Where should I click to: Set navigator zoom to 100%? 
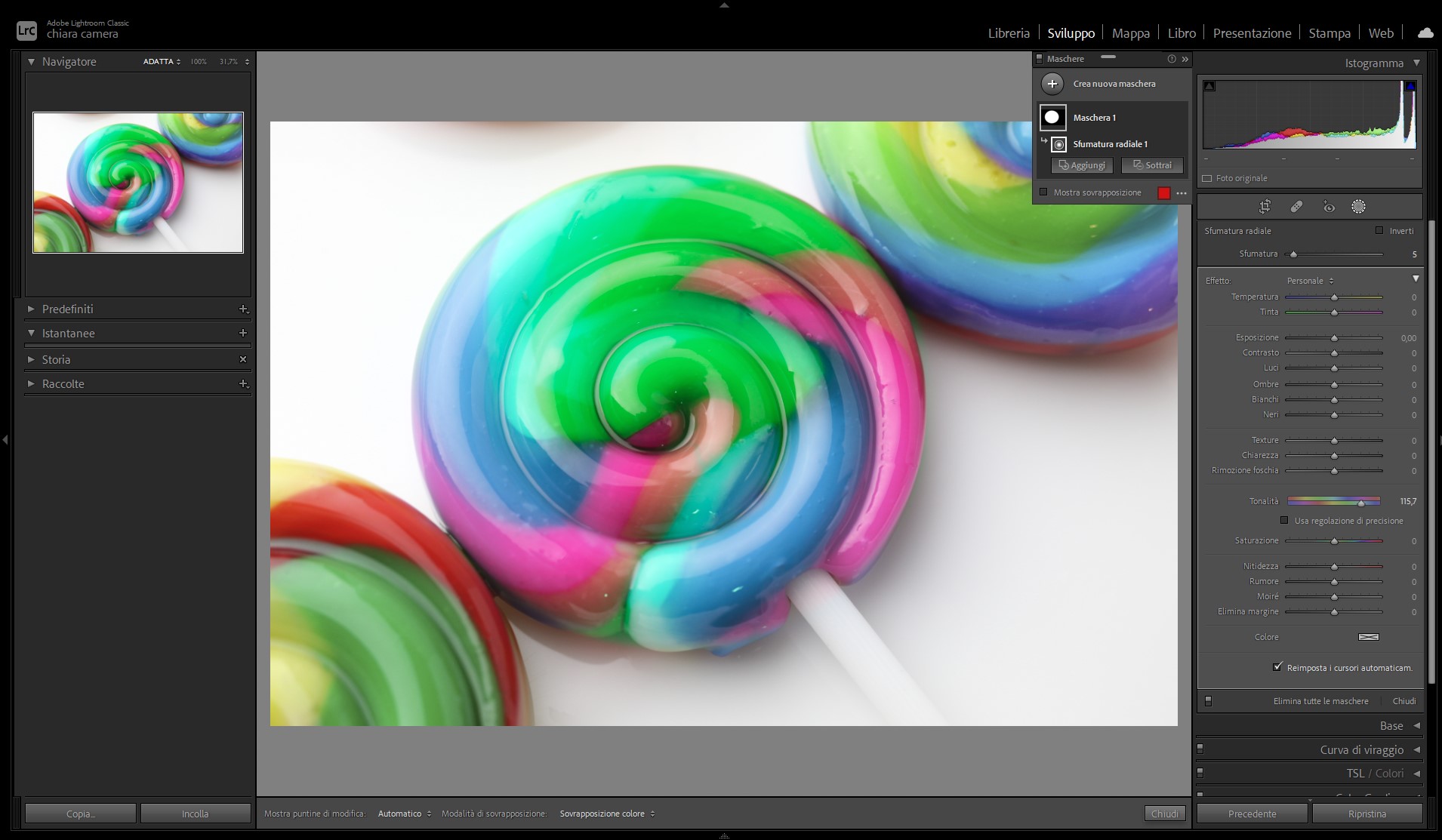[199, 62]
